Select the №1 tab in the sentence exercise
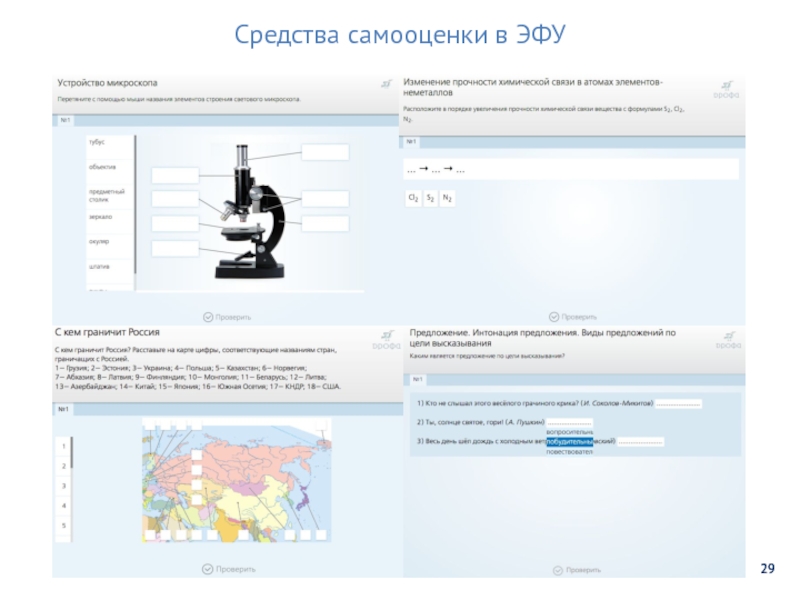 417,380
